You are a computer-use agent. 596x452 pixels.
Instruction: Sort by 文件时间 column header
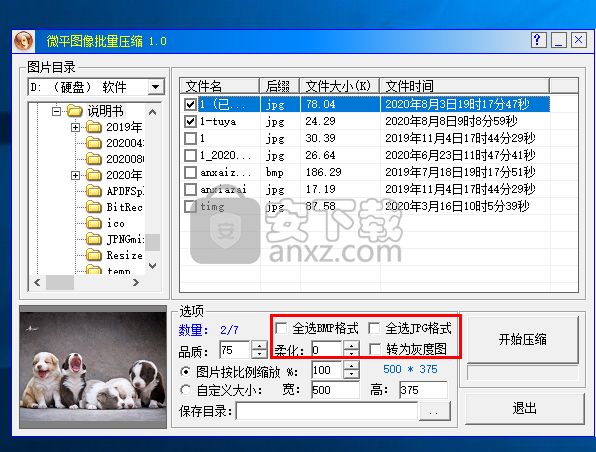464,86
